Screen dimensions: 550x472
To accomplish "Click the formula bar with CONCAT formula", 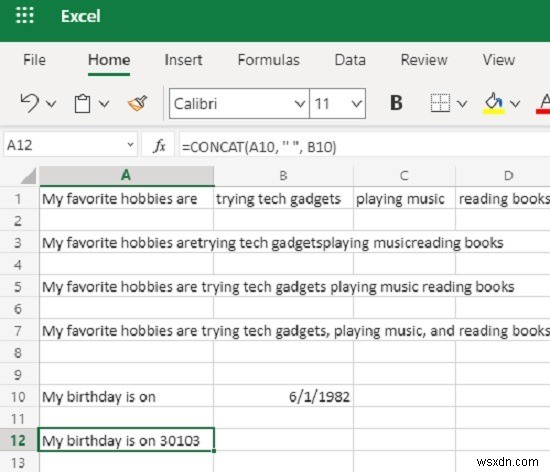I will 365,146.
